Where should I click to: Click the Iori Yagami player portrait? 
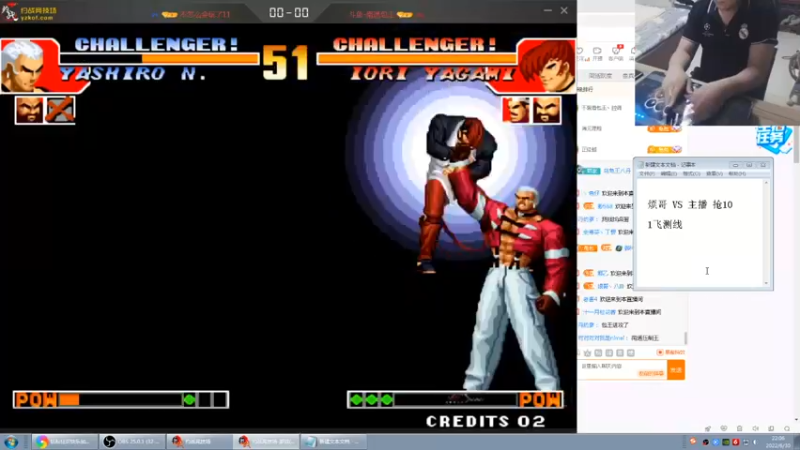point(546,65)
